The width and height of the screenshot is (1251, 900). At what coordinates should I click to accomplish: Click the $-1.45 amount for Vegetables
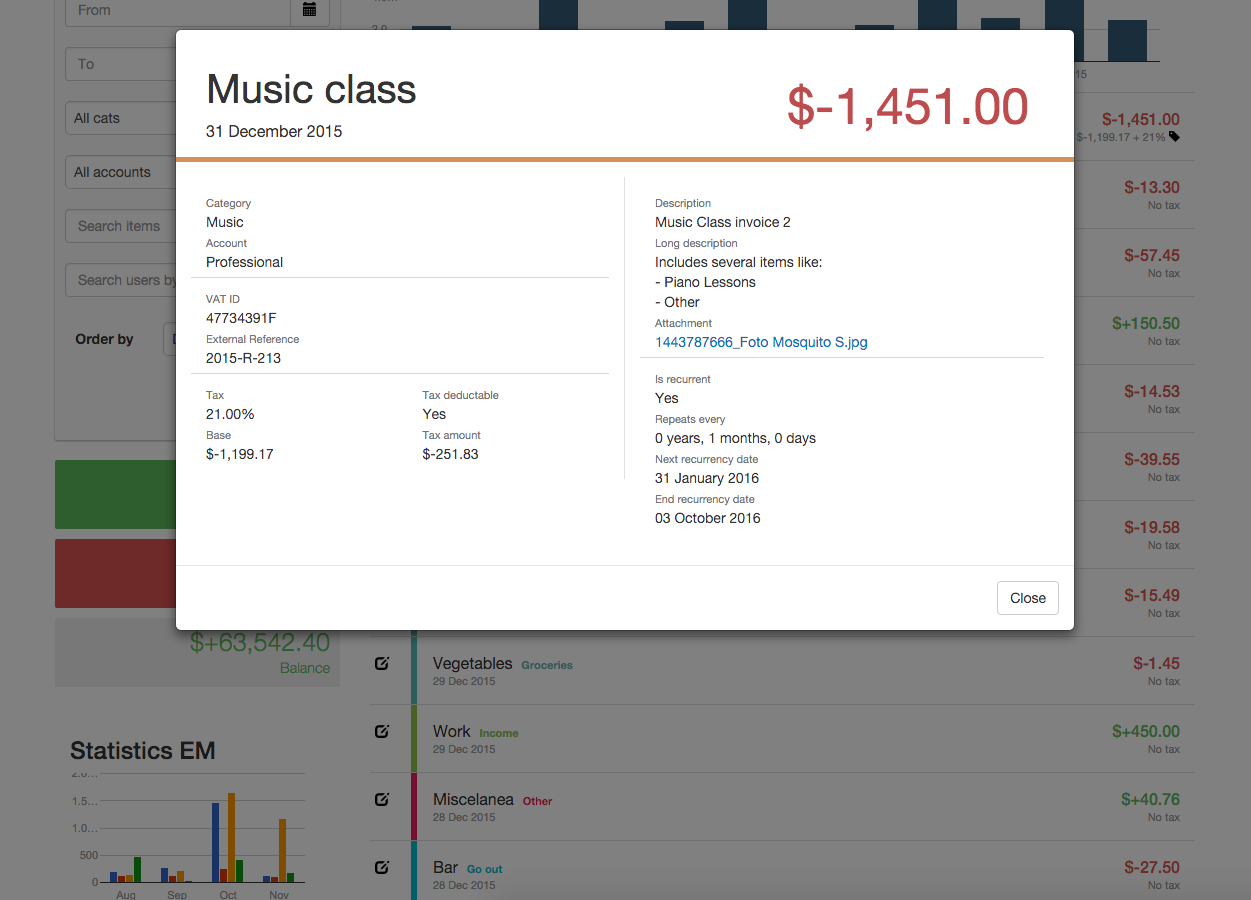click(1156, 663)
